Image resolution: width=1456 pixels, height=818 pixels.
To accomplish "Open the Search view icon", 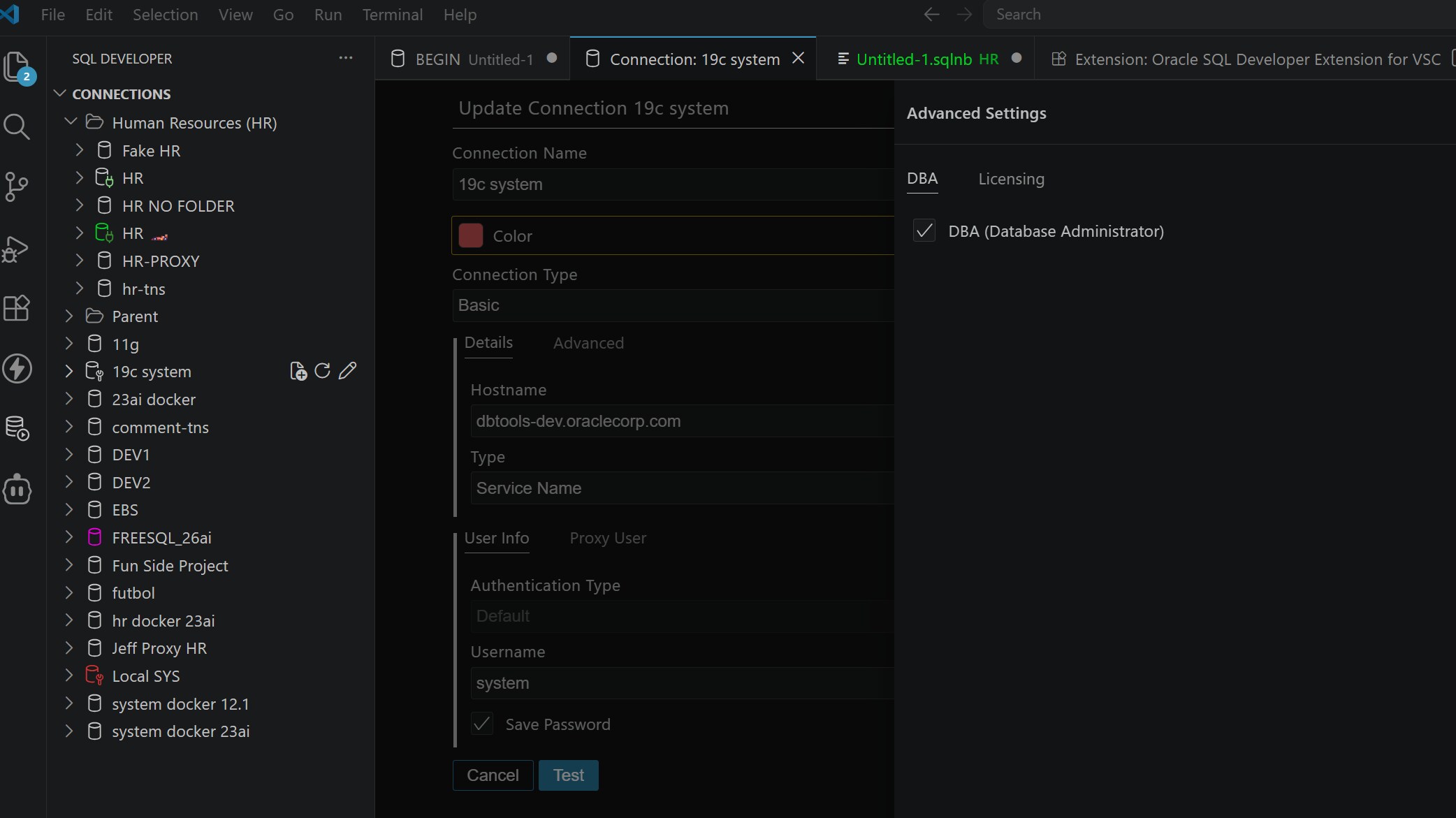I will [17, 127].
